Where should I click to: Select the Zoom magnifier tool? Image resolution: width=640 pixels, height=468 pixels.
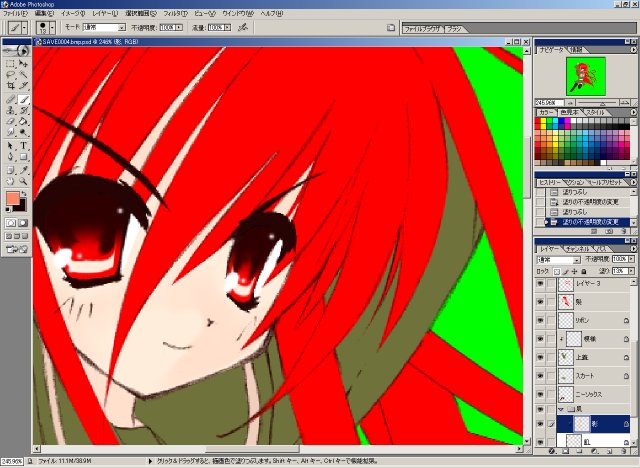click(23, 181)
